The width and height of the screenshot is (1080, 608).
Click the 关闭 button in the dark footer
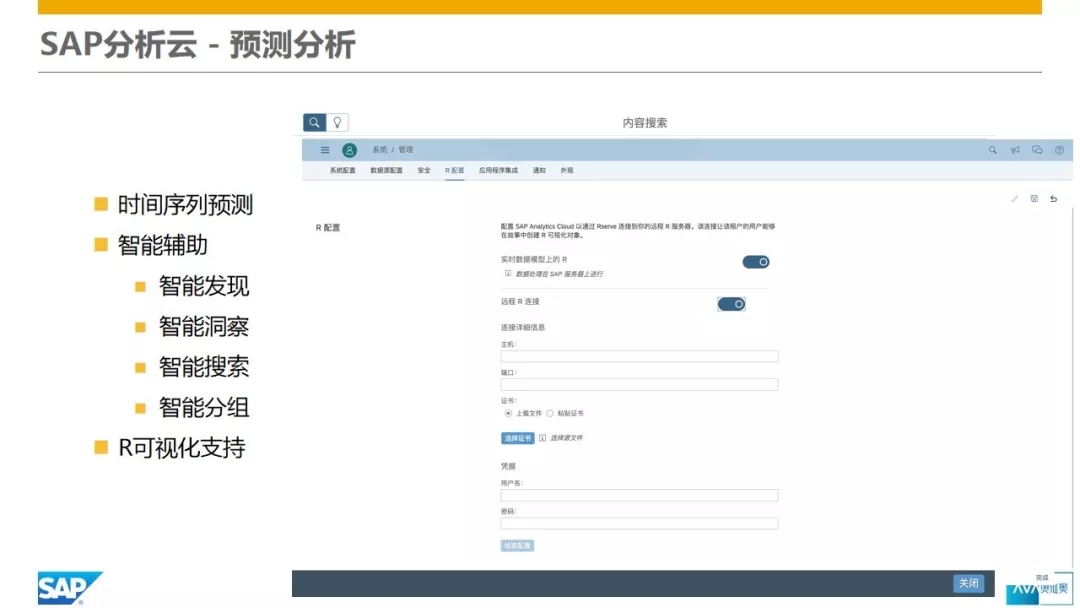(x=968, y=583)
